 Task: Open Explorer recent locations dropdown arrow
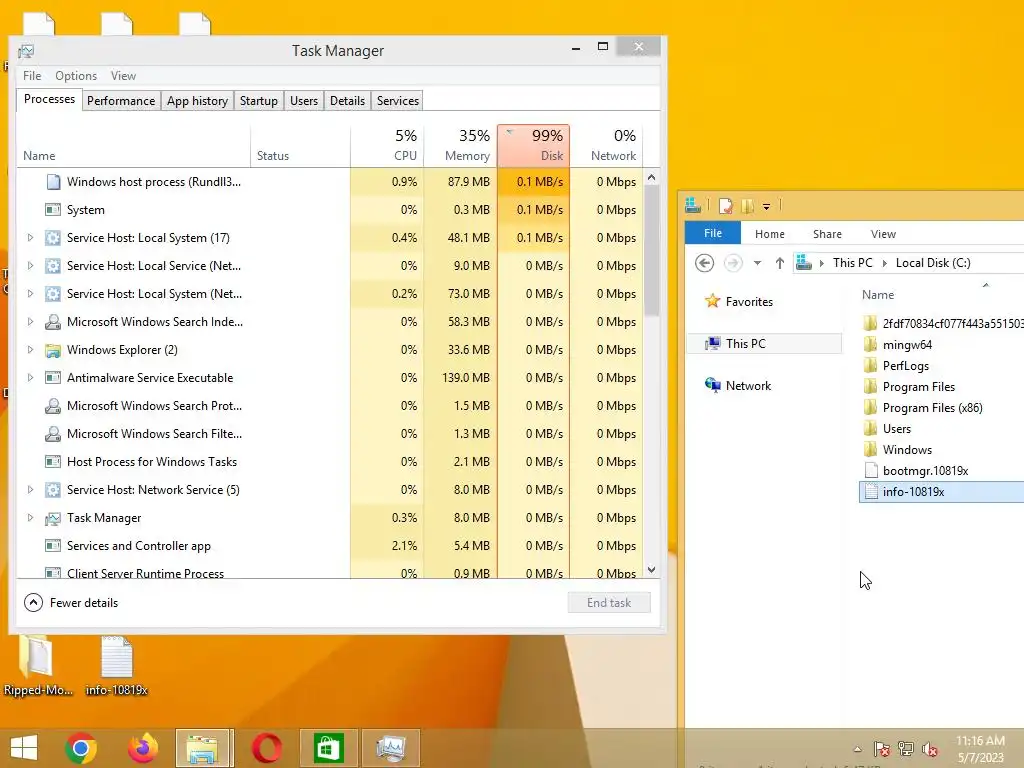point(758,263)
